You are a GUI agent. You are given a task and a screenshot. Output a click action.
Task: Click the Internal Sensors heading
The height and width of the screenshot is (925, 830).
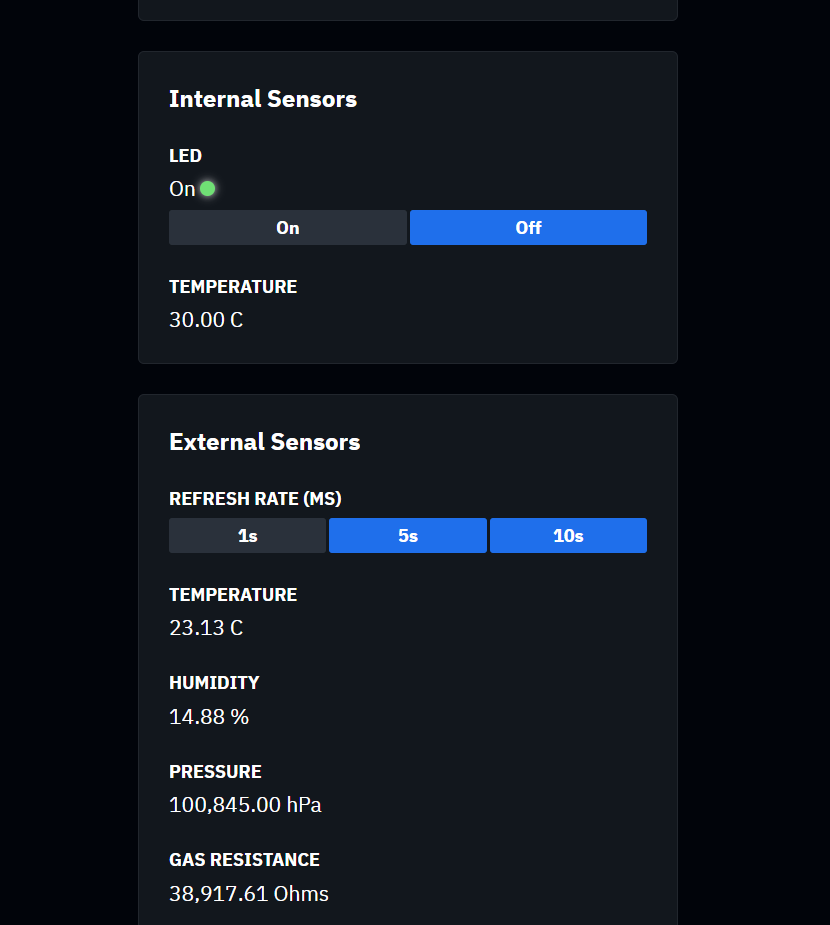click(x=263, y=99)
